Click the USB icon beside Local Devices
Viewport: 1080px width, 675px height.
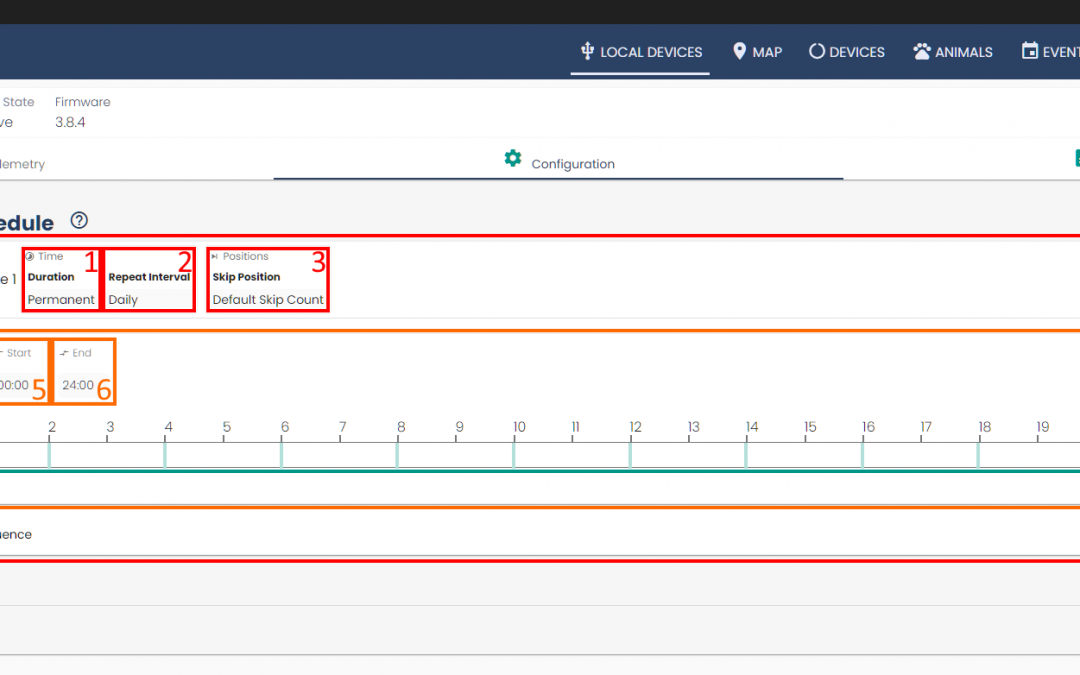click(587, 51)
